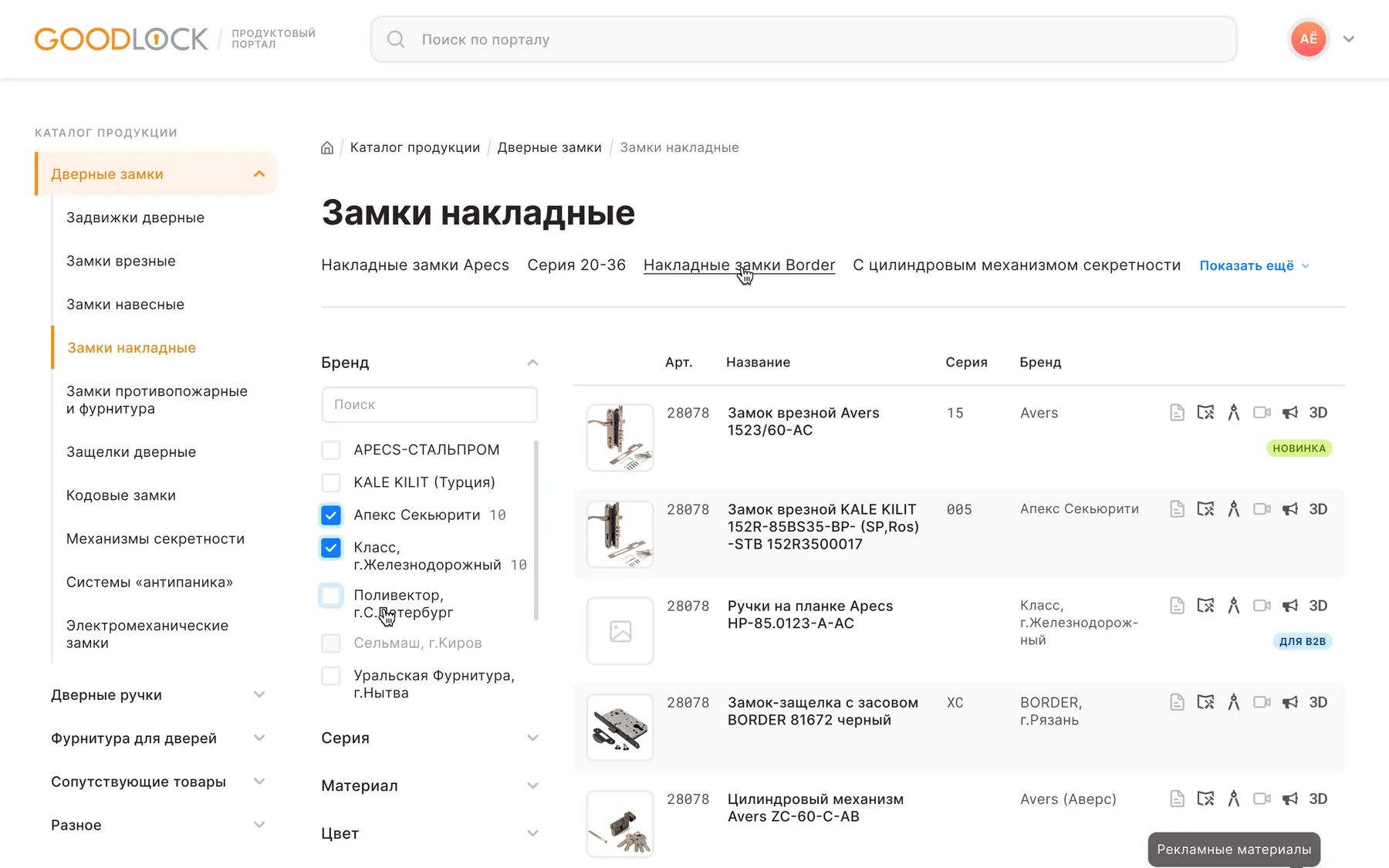The image size is (1389, 868).
Task: Click megaphone icon in Avers 1523/60-AC row
Action: click(x=1290, y=413)
